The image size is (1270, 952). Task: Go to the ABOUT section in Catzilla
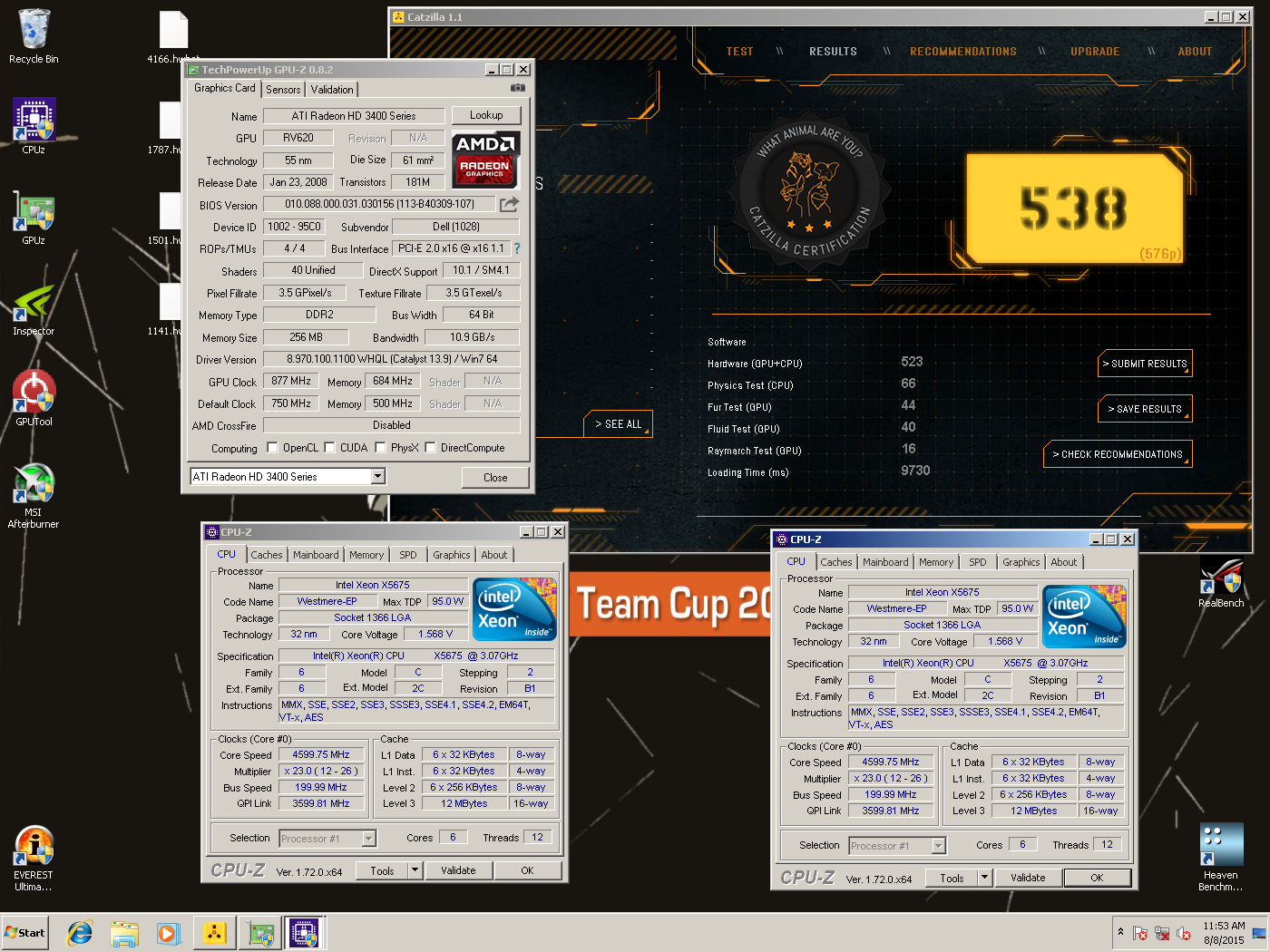click(x=1195, y=52)
